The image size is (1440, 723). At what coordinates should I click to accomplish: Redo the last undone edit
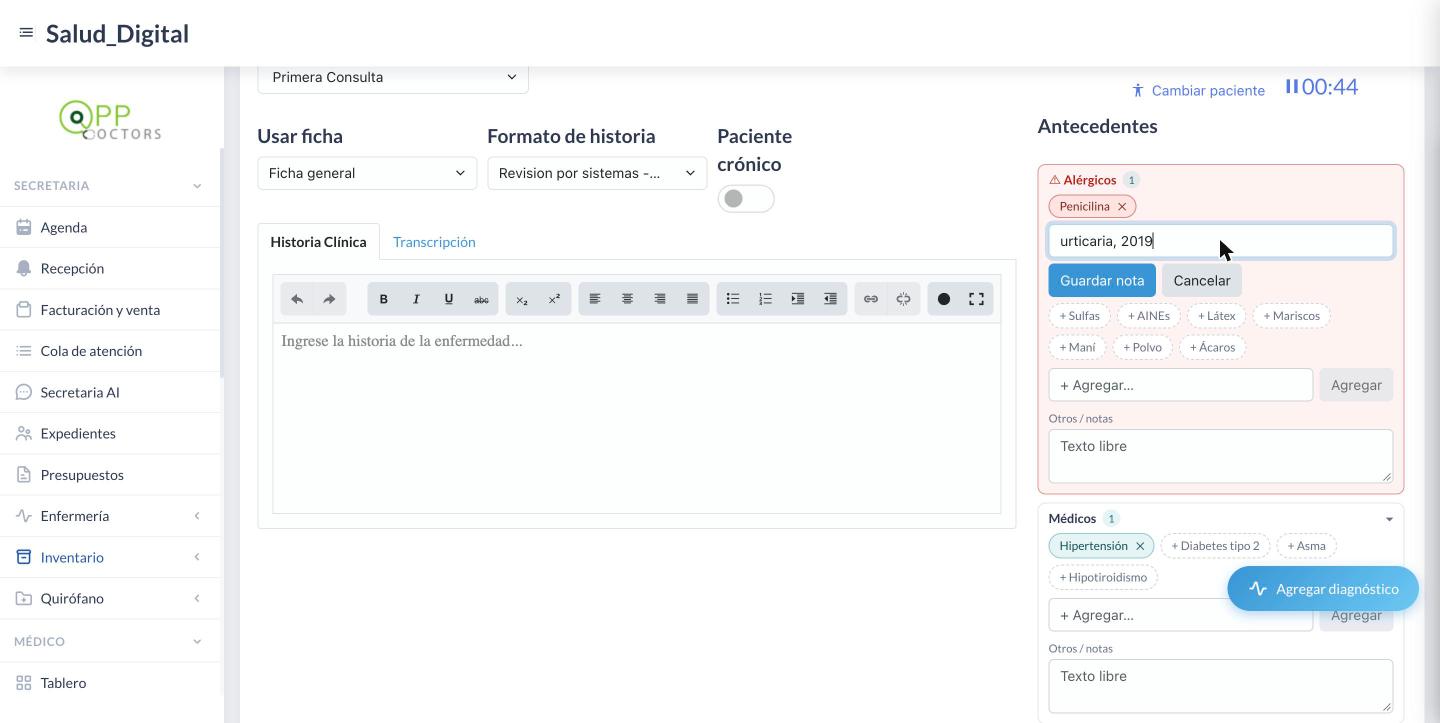[329, 299]
